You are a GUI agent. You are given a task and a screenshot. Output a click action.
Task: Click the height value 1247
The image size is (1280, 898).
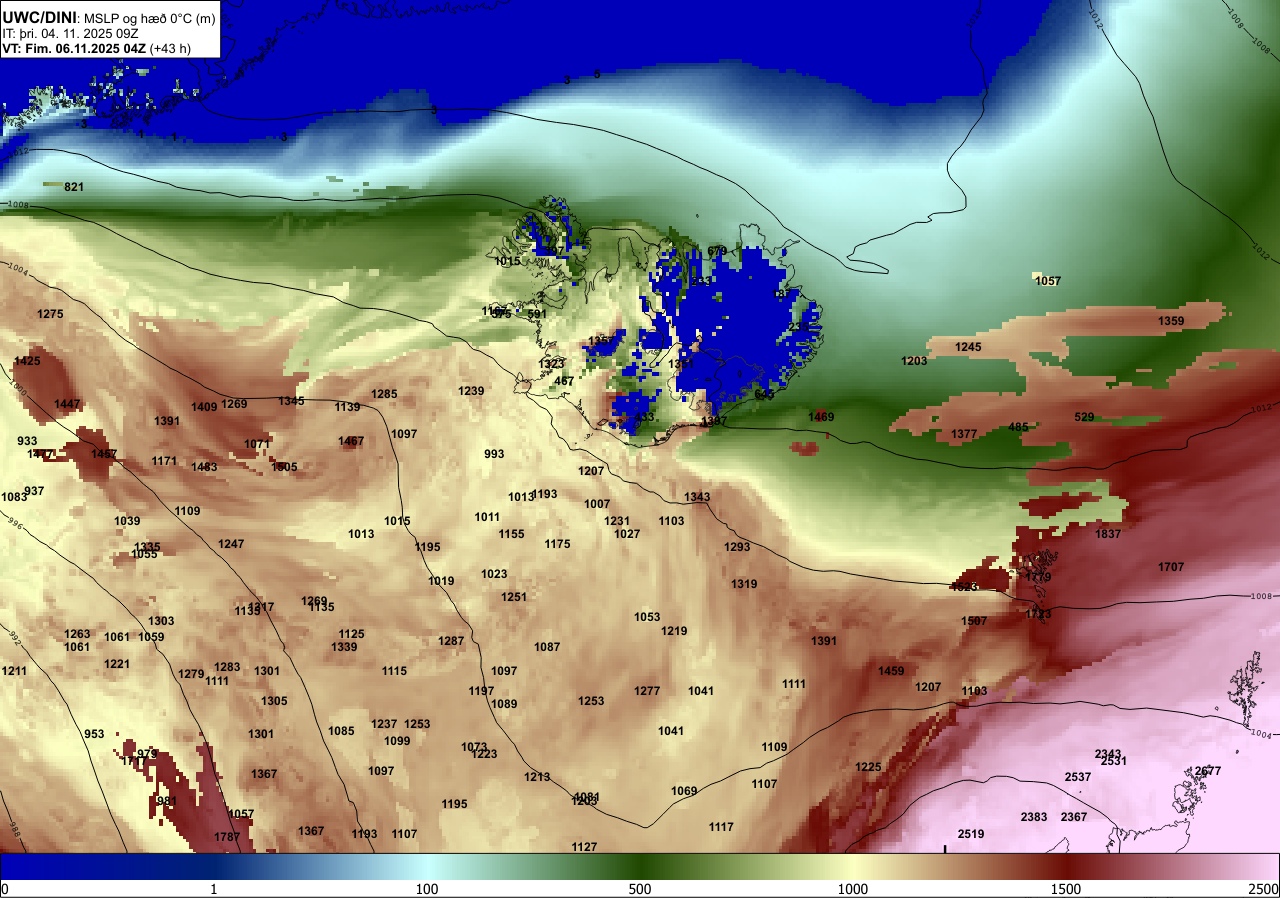click(x=231, y=544)
